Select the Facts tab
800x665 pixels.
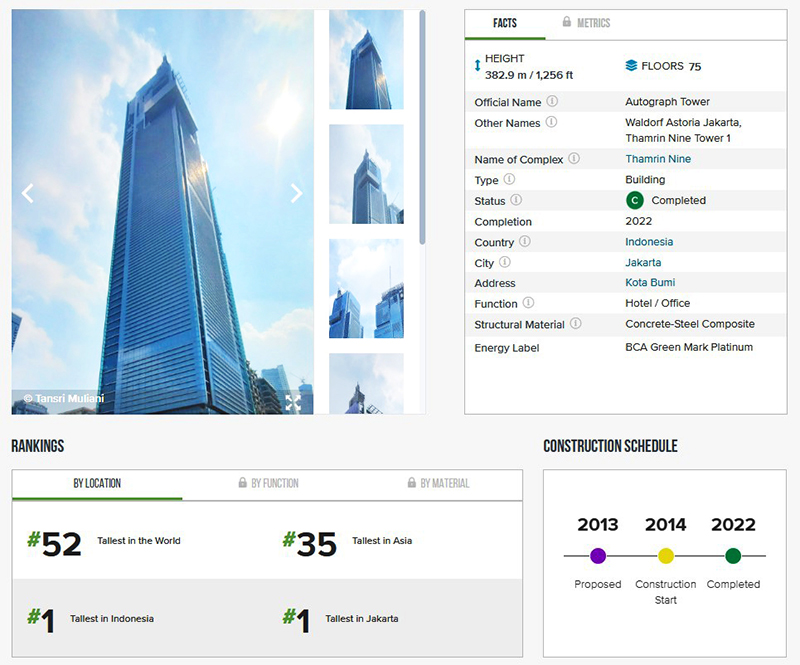coord(505,23)
